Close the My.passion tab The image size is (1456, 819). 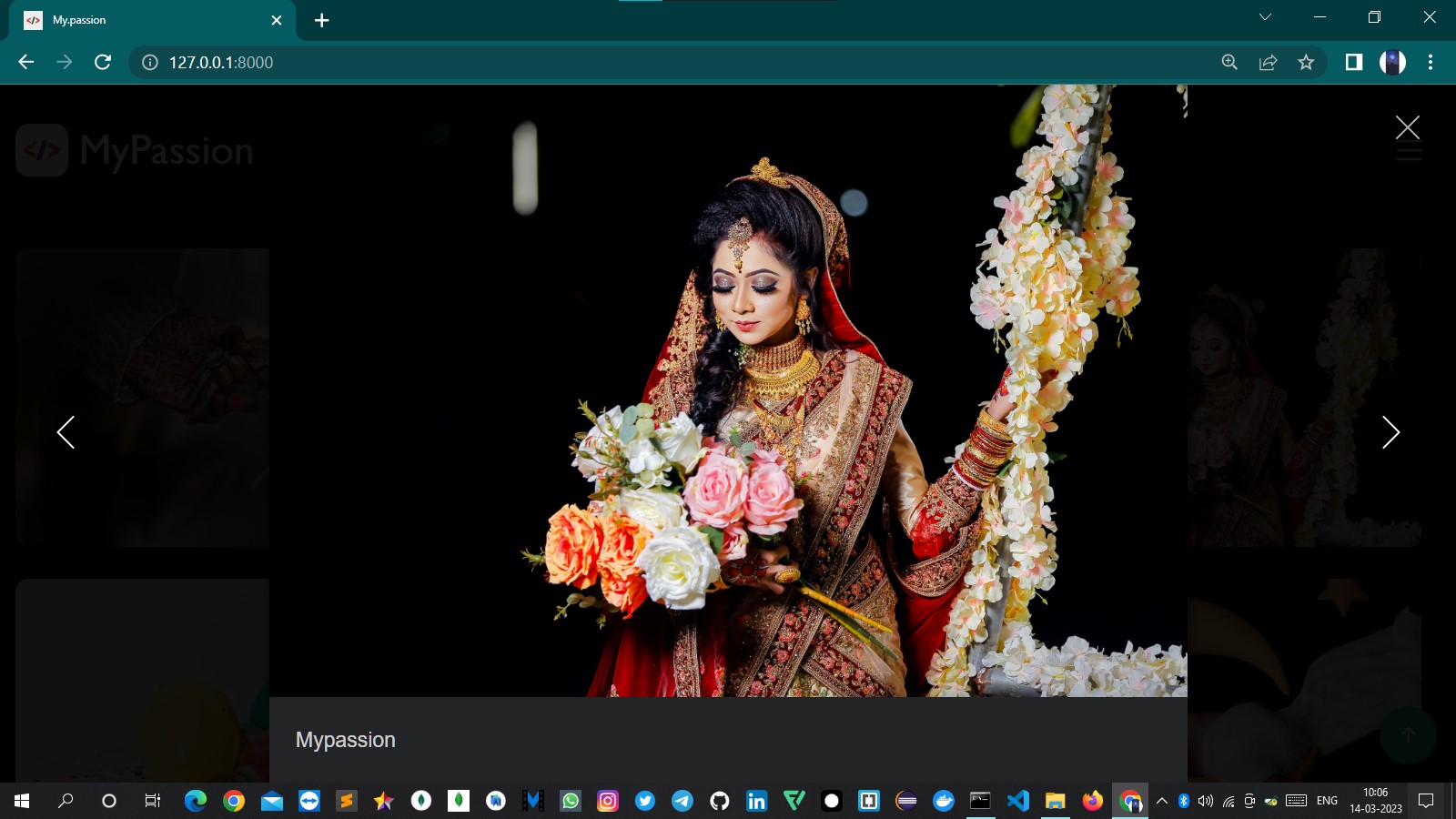(277, 20)
